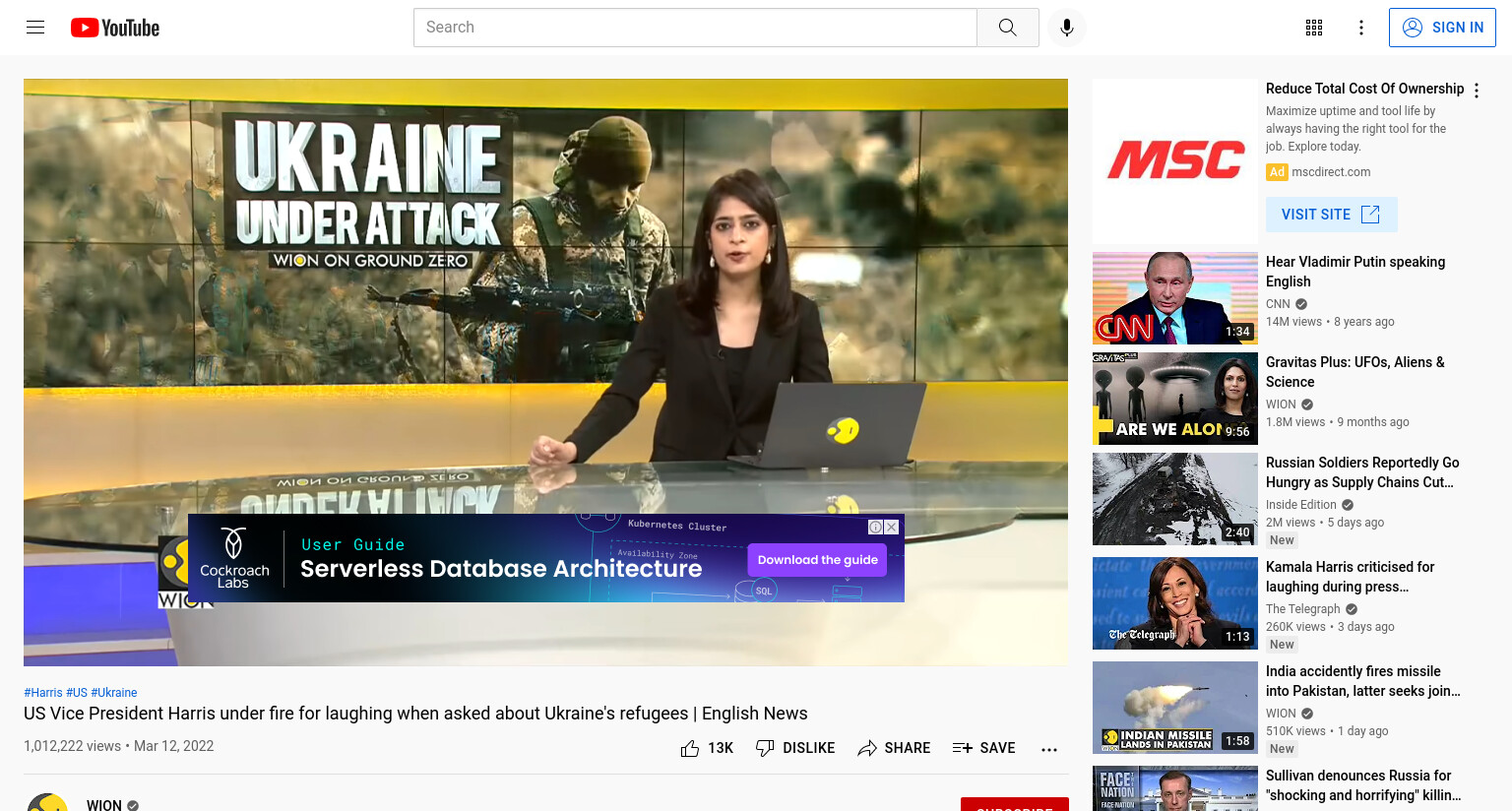1512x811 pixels.
Task: Click the SIGN IN button
Action: point(1442,28)
